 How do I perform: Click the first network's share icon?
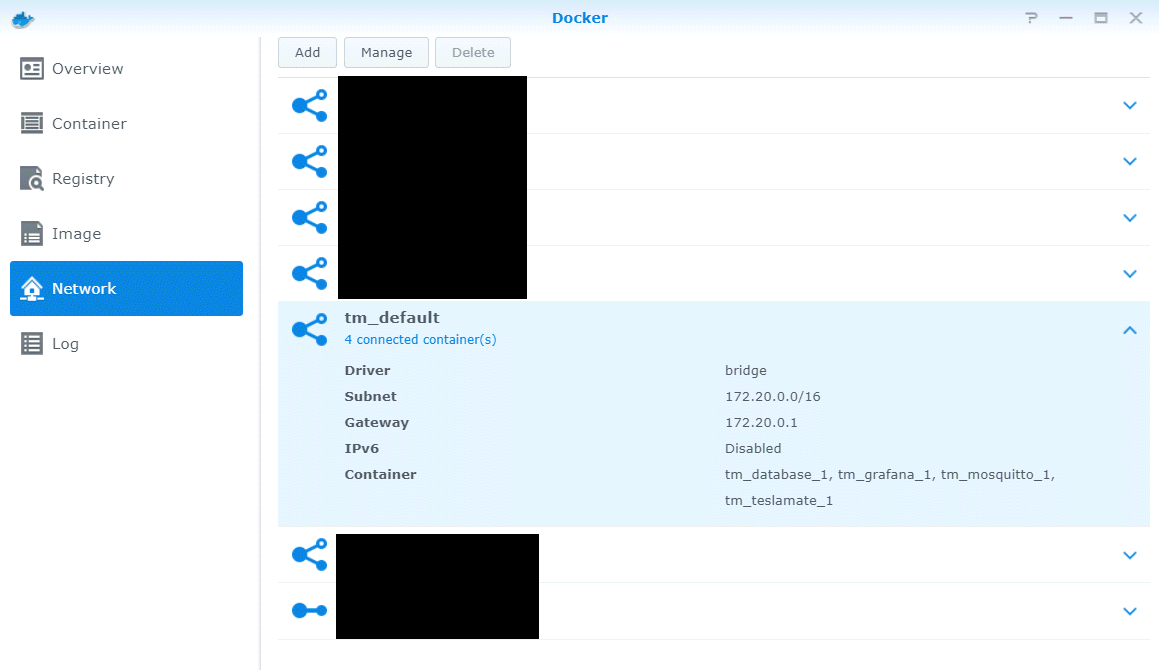tap(310, 106)
